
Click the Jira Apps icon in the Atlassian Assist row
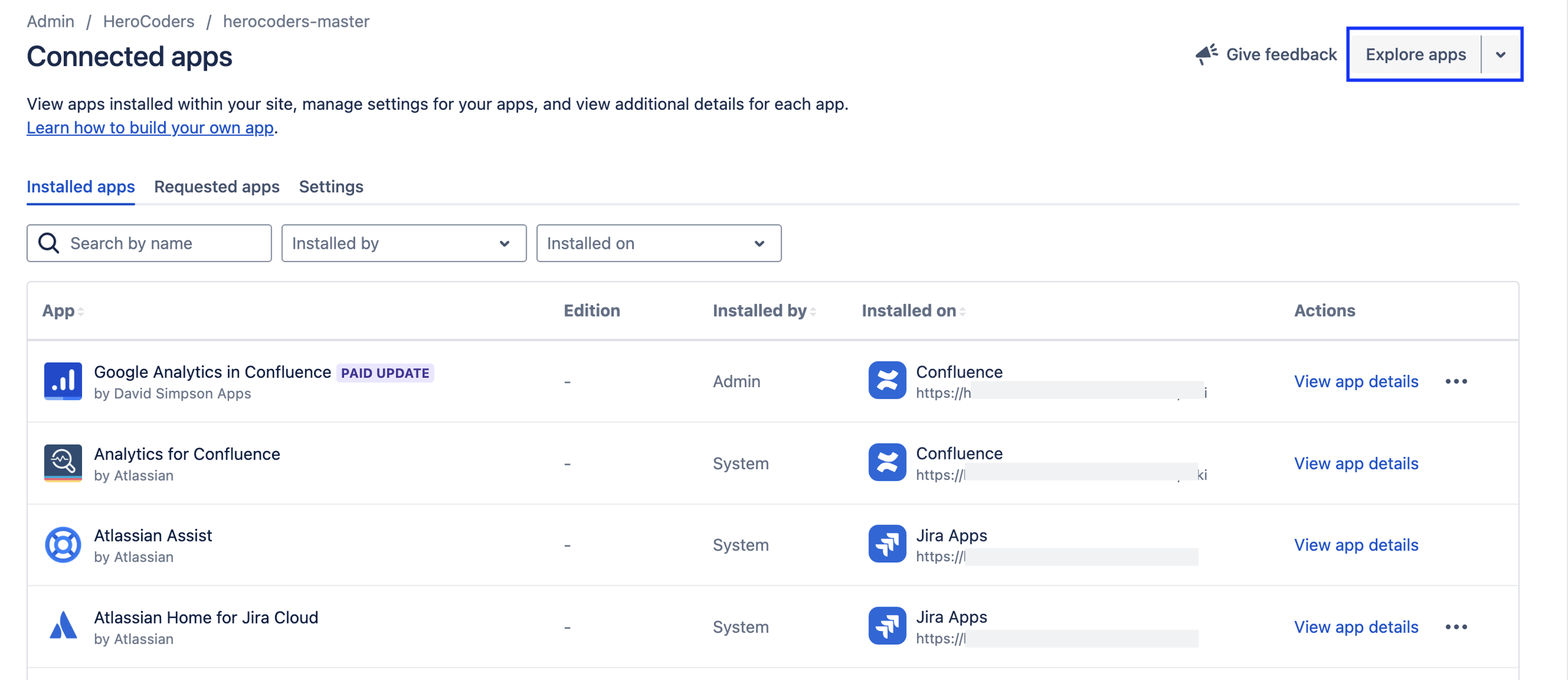(x=886, y=544)
